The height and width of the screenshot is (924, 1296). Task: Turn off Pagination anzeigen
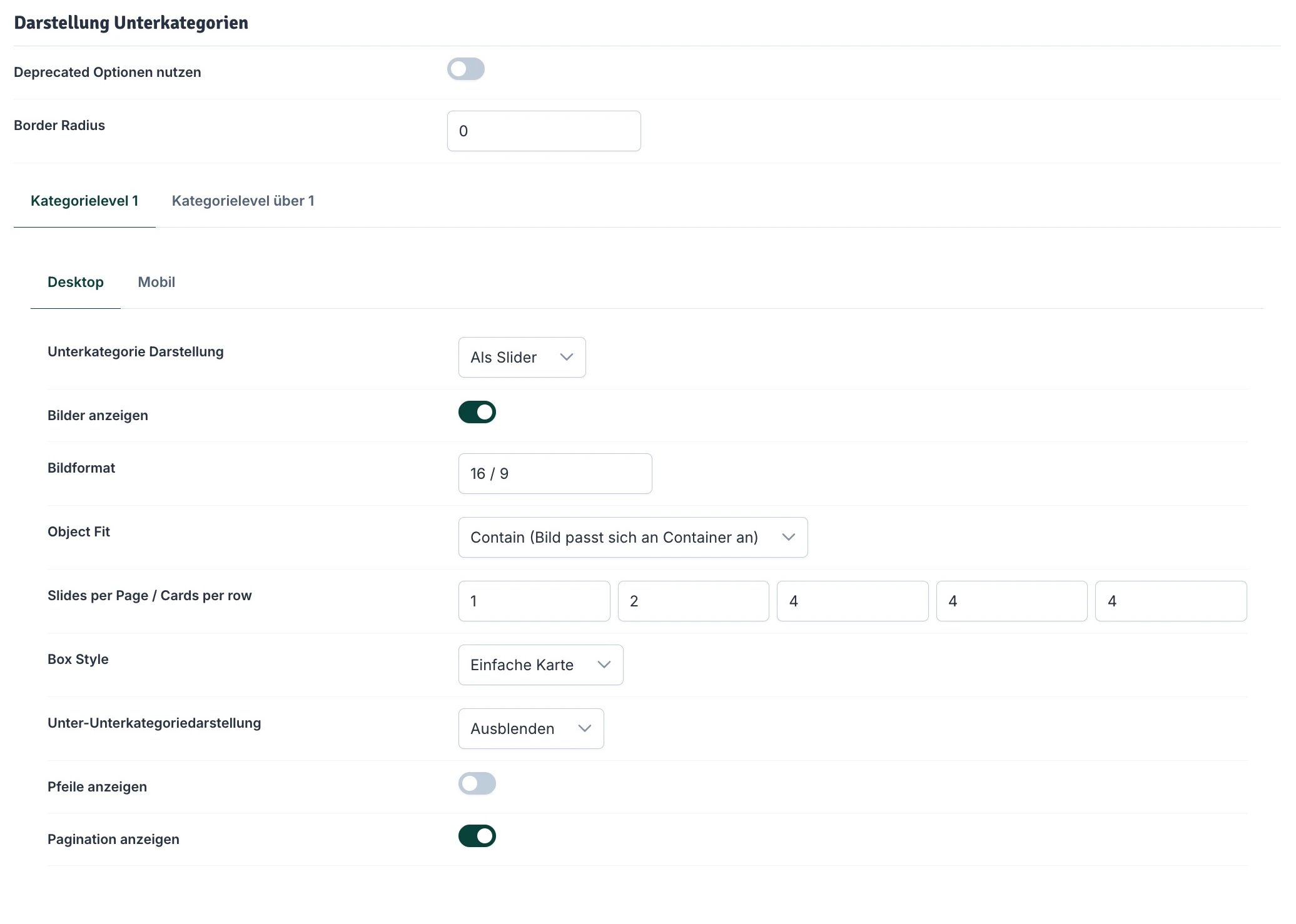pyautogui.click(x=477, y=836)
